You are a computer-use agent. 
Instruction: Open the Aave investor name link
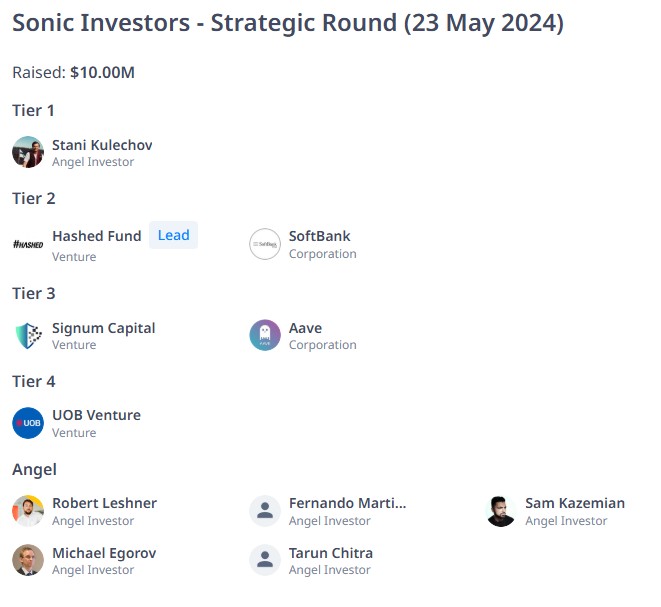305,328
